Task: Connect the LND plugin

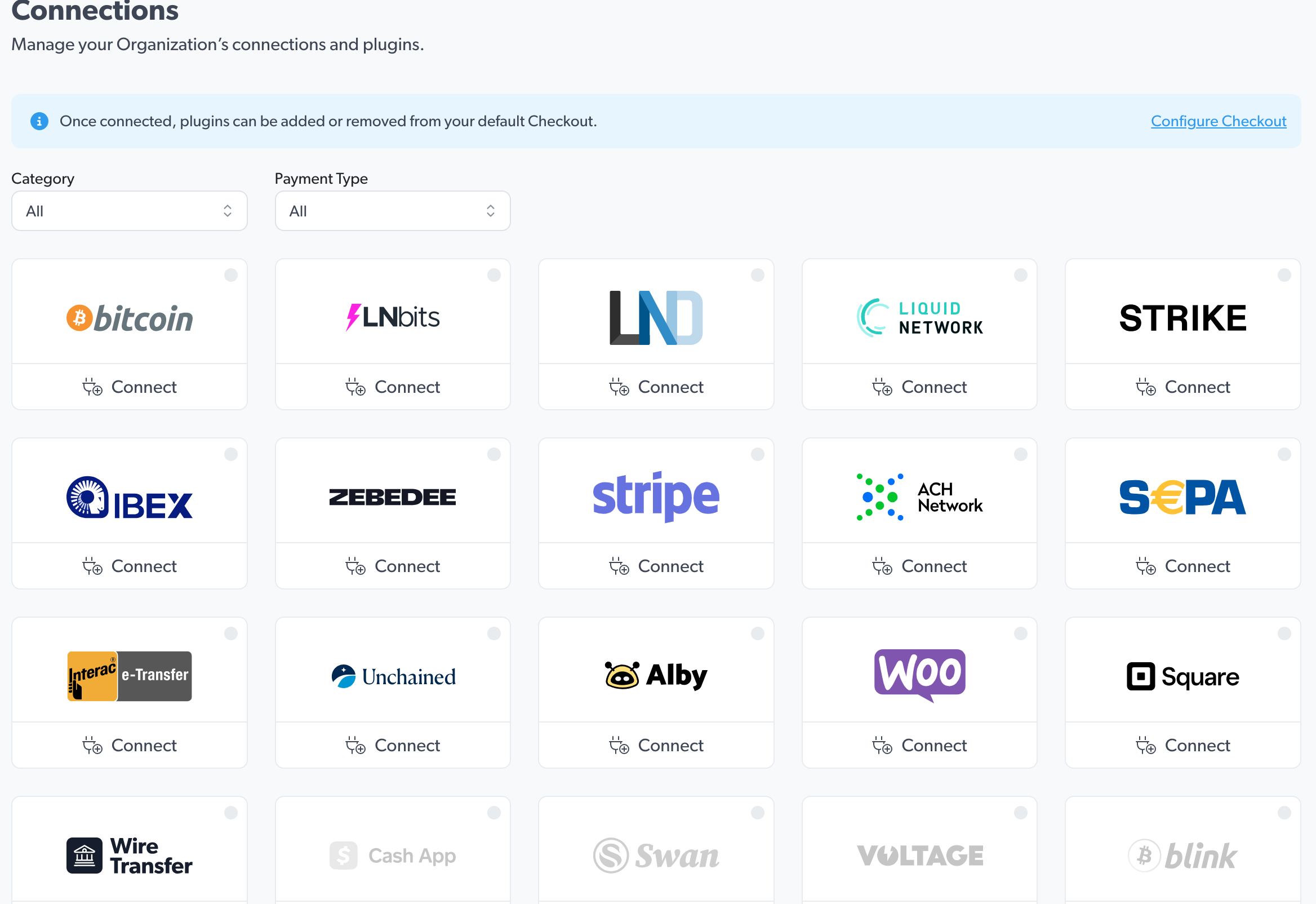Action: click(656, 387)
